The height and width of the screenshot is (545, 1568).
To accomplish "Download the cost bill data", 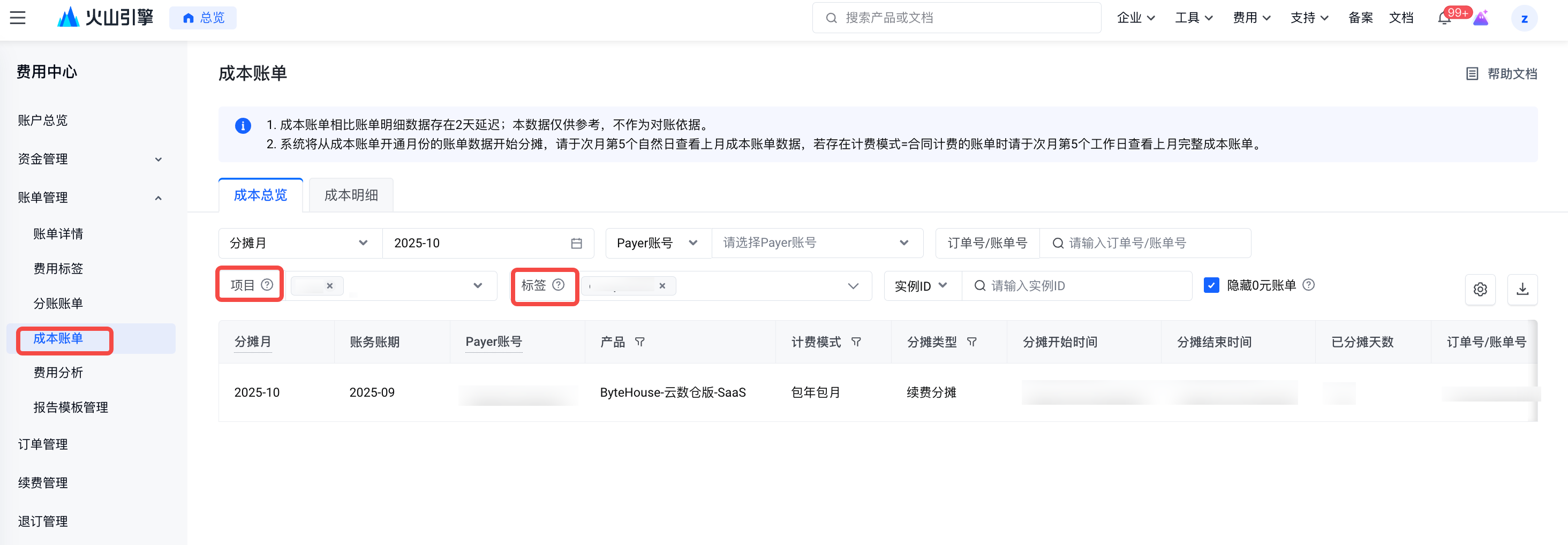I will (1522, 289).
